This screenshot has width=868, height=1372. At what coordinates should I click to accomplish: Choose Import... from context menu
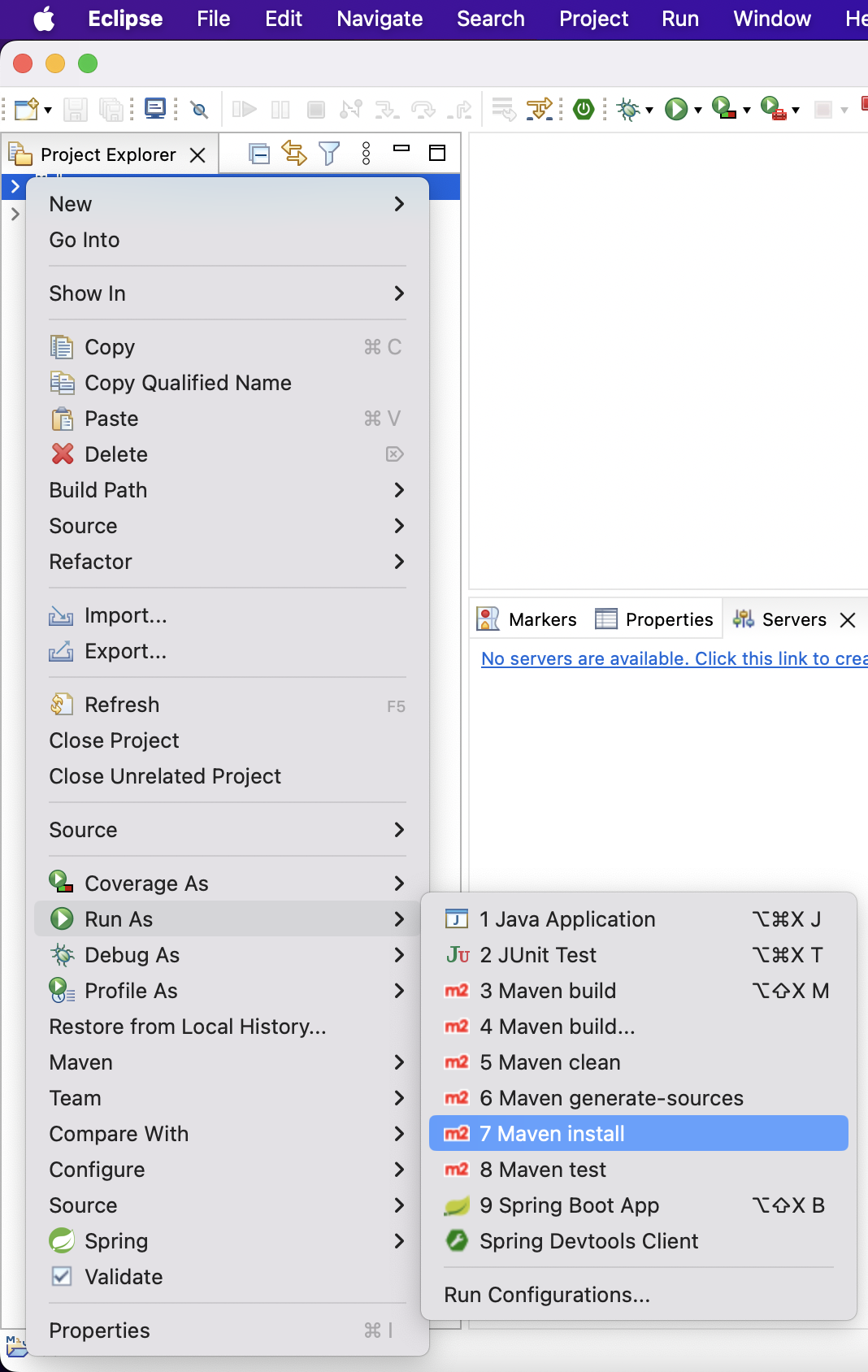coord(228,615)
